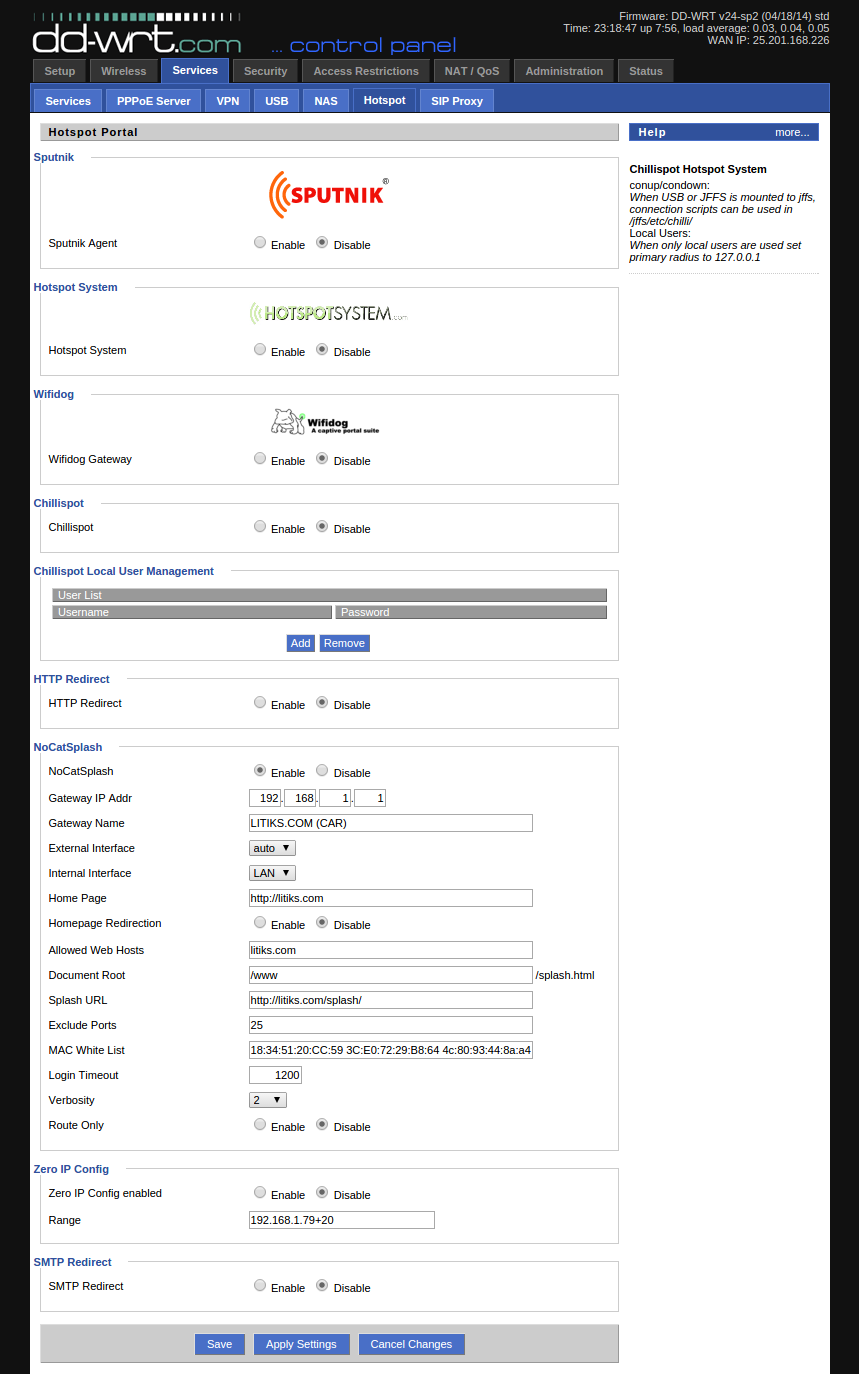The image size is (859, 1374).
Task: Switch to the Security tab
Action: [x=265, y=71]
